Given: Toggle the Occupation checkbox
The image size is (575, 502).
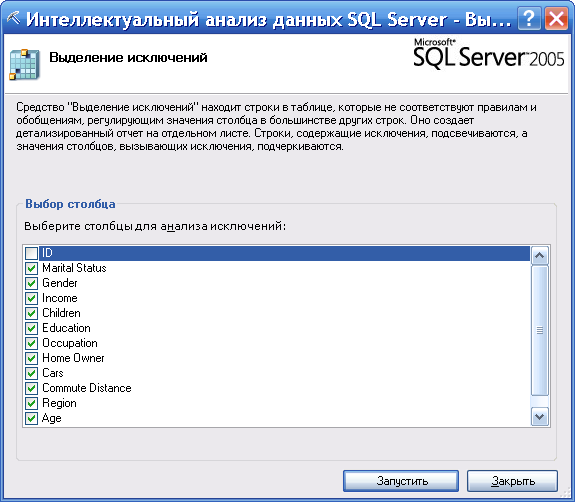Looking at the screenshot, I should click(32, 343).
